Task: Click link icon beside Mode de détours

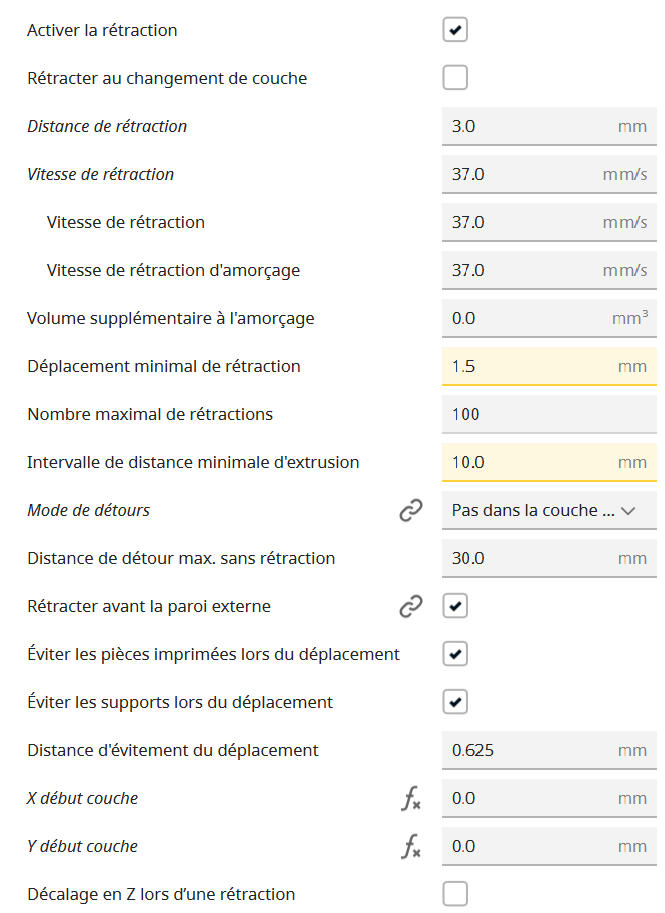Action: pyautogui.click(x=411, y=510)
